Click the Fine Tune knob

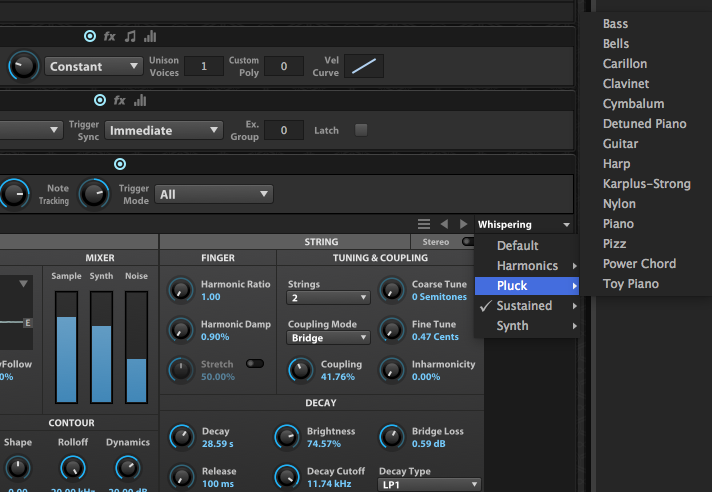click(391, 330)
